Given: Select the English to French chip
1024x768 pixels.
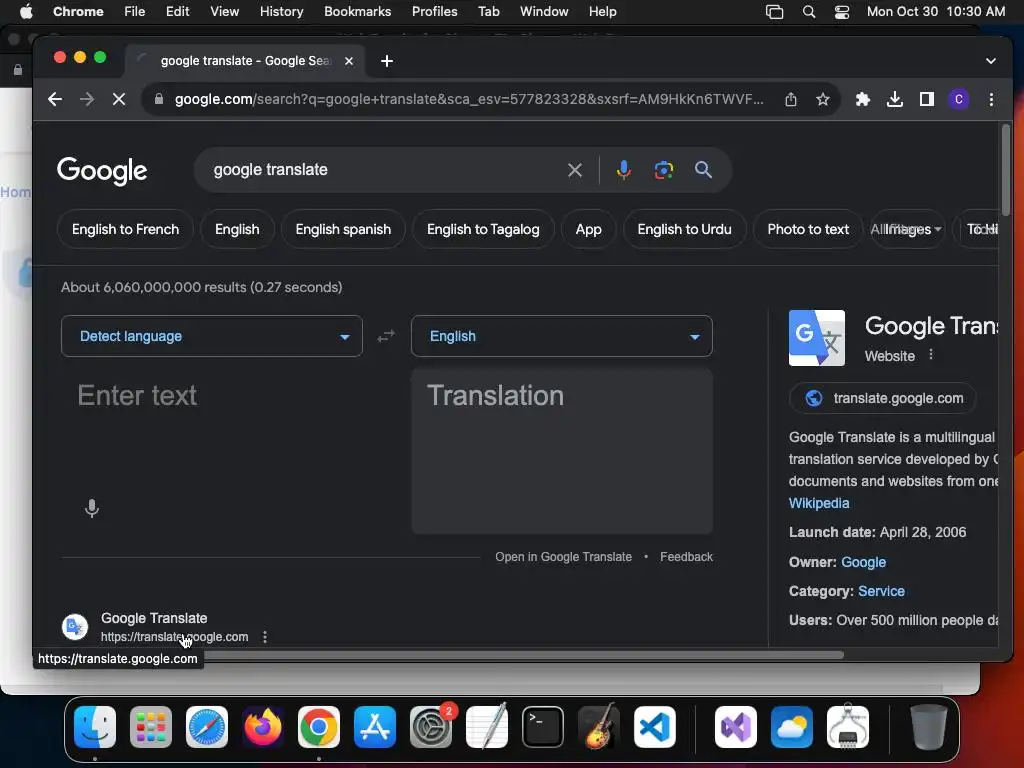Looking at the screenshot, I should point(125,229).
